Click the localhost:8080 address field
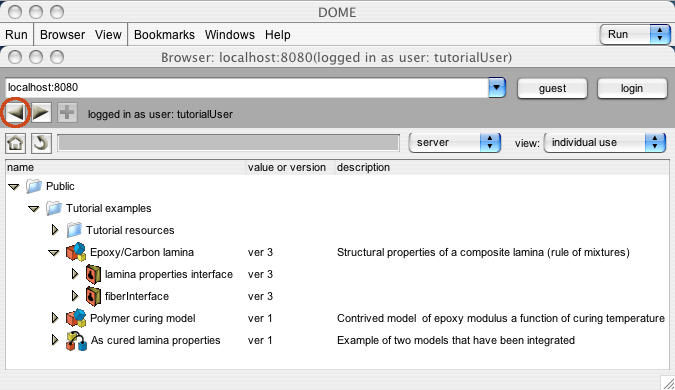The image size is (675, 390). pyautogui.click(x=247, y=87)
